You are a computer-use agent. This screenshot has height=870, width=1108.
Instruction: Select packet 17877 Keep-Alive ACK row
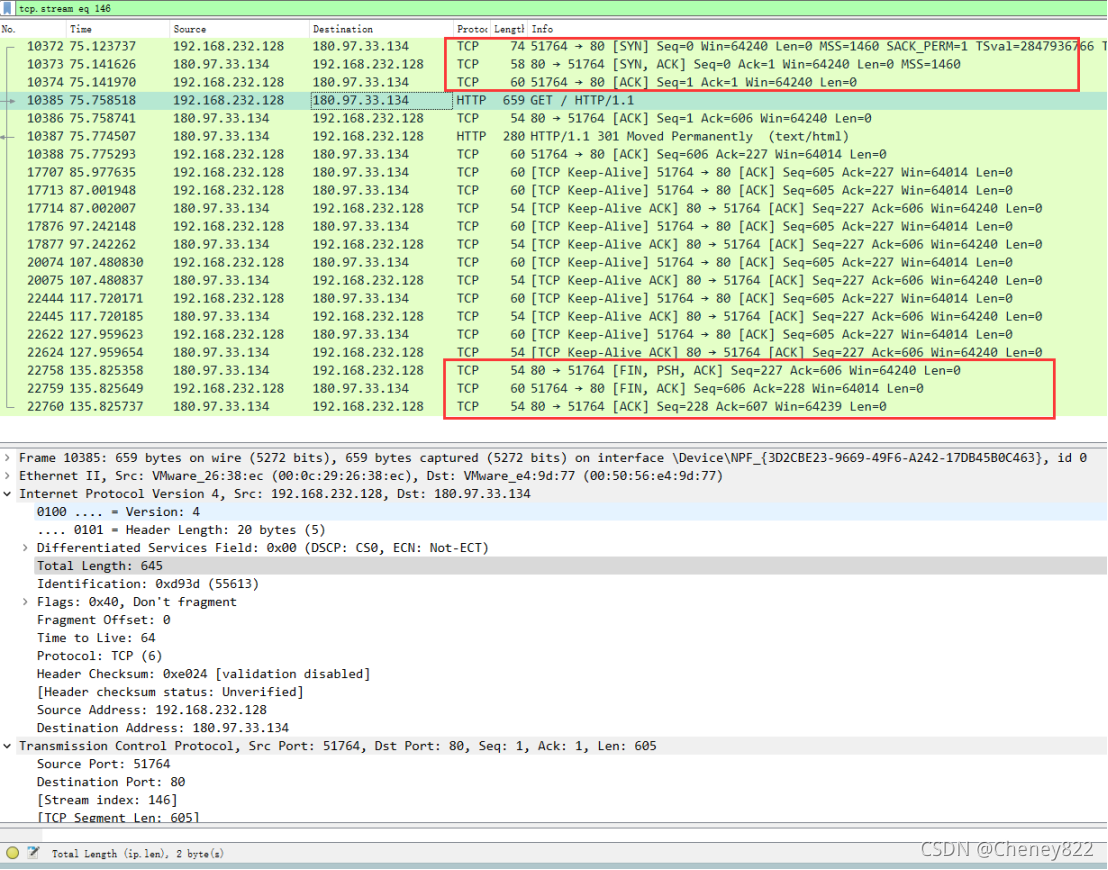tap(553, 245)
